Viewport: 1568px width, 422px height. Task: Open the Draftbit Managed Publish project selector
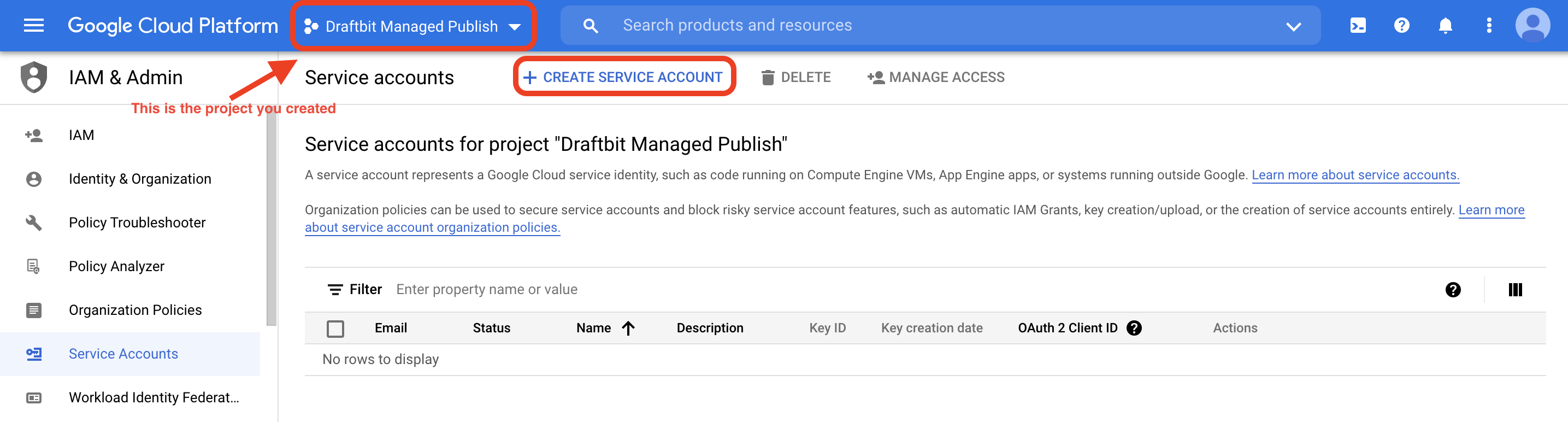(x=412, y=26)
